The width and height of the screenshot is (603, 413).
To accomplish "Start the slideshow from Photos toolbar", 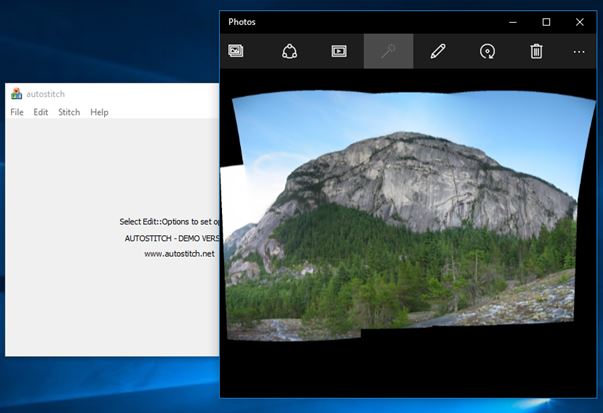I will point(339,51).
